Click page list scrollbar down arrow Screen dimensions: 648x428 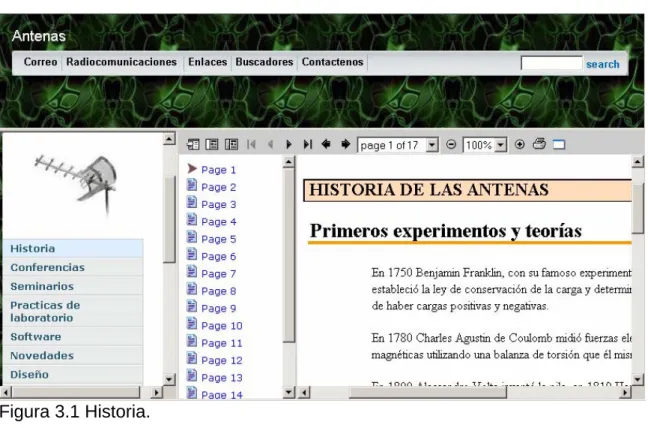[x=289, y=392]
